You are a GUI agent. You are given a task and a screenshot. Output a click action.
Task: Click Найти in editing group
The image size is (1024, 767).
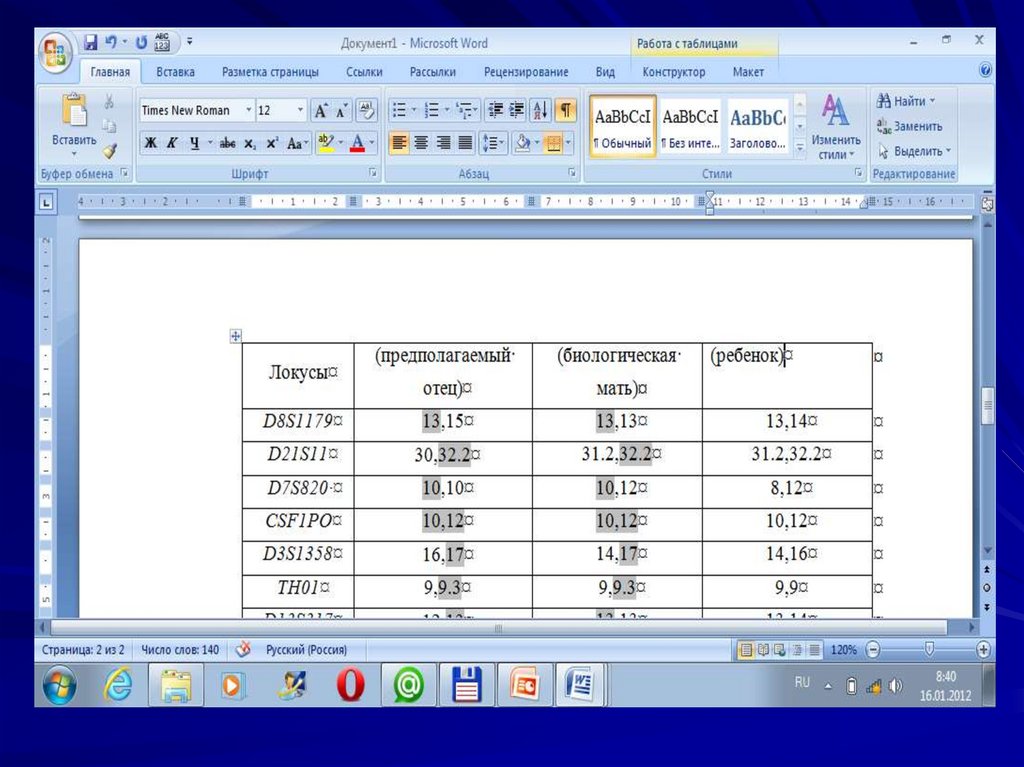[906, 101]
